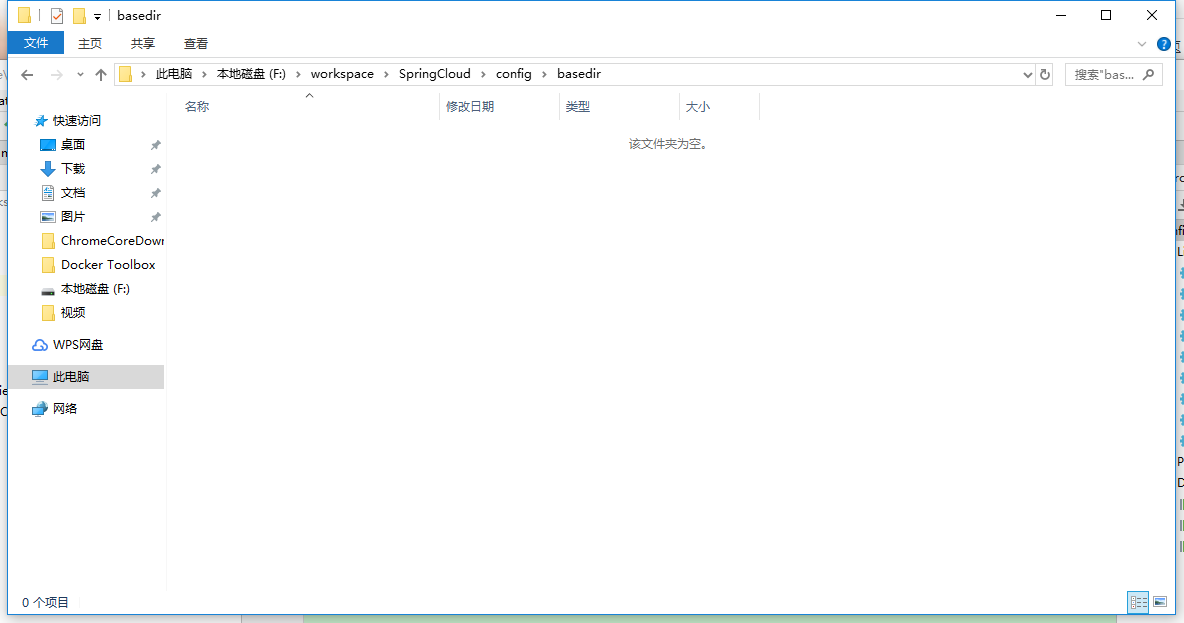The height and width of the screenshot is (623, 1184).
Task: Open the quick access toolbar customize dropdown
Action: pos(96,15)
